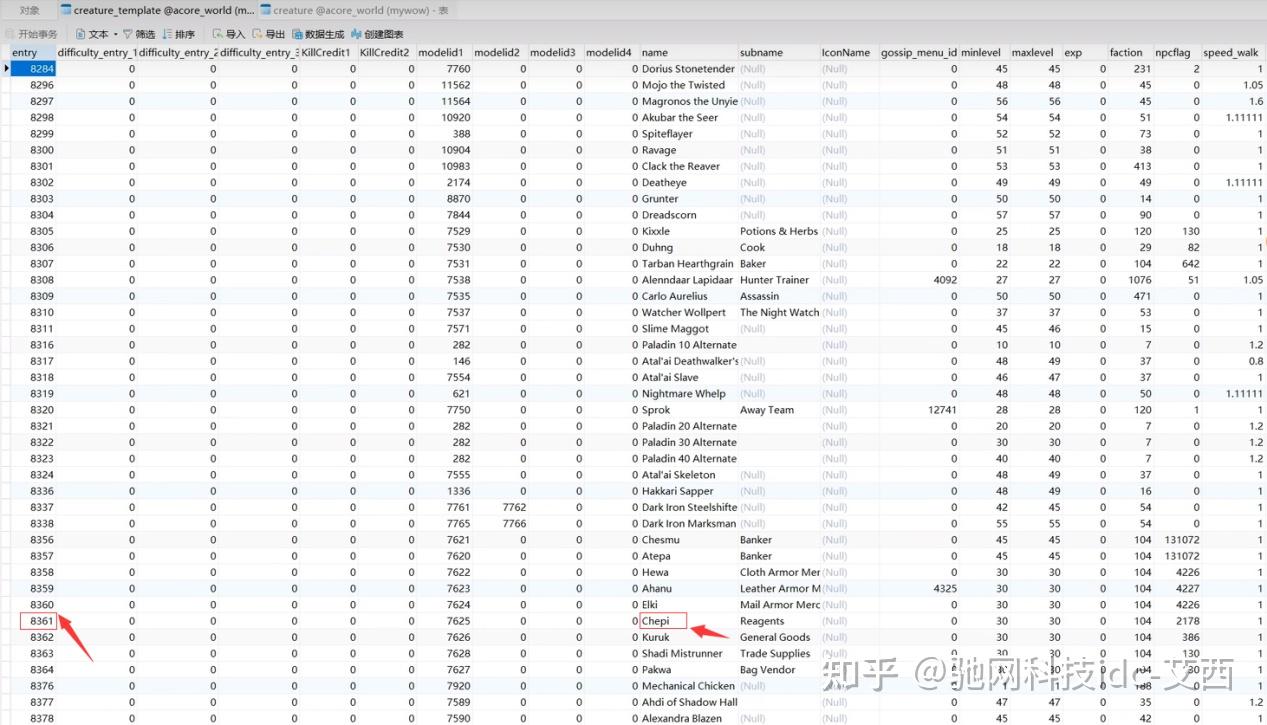This screenshot has height=725, width=1267.
Task: Click the modelid2 cell 7762
Action: click(514, 507)
